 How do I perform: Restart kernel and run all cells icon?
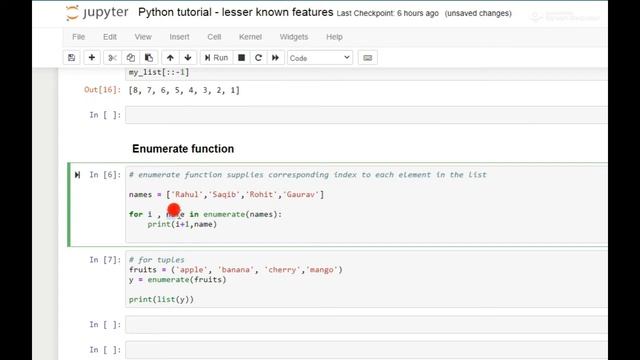click(x=276, y=58)
